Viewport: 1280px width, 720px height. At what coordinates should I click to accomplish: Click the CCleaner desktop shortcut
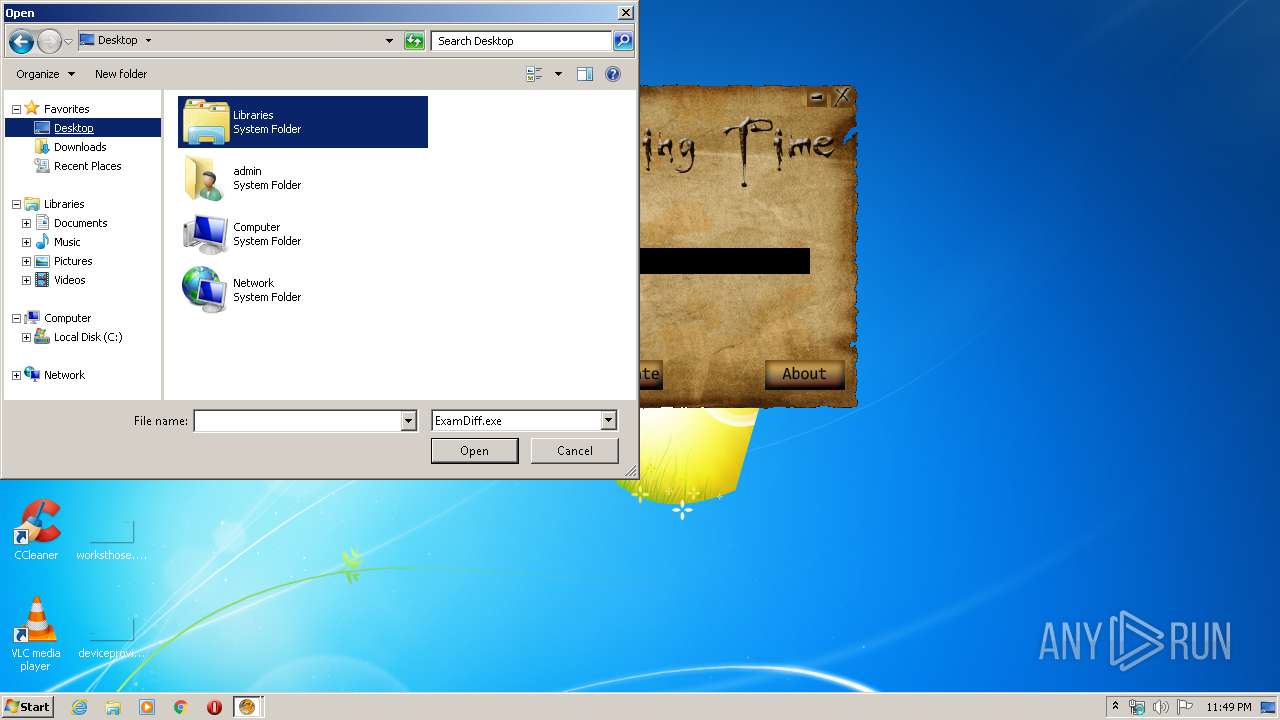(x=36, y=530)
